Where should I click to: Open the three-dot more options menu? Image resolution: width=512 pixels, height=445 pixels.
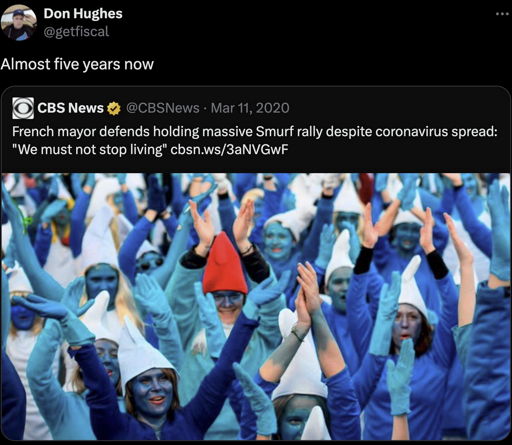[503, 14]
